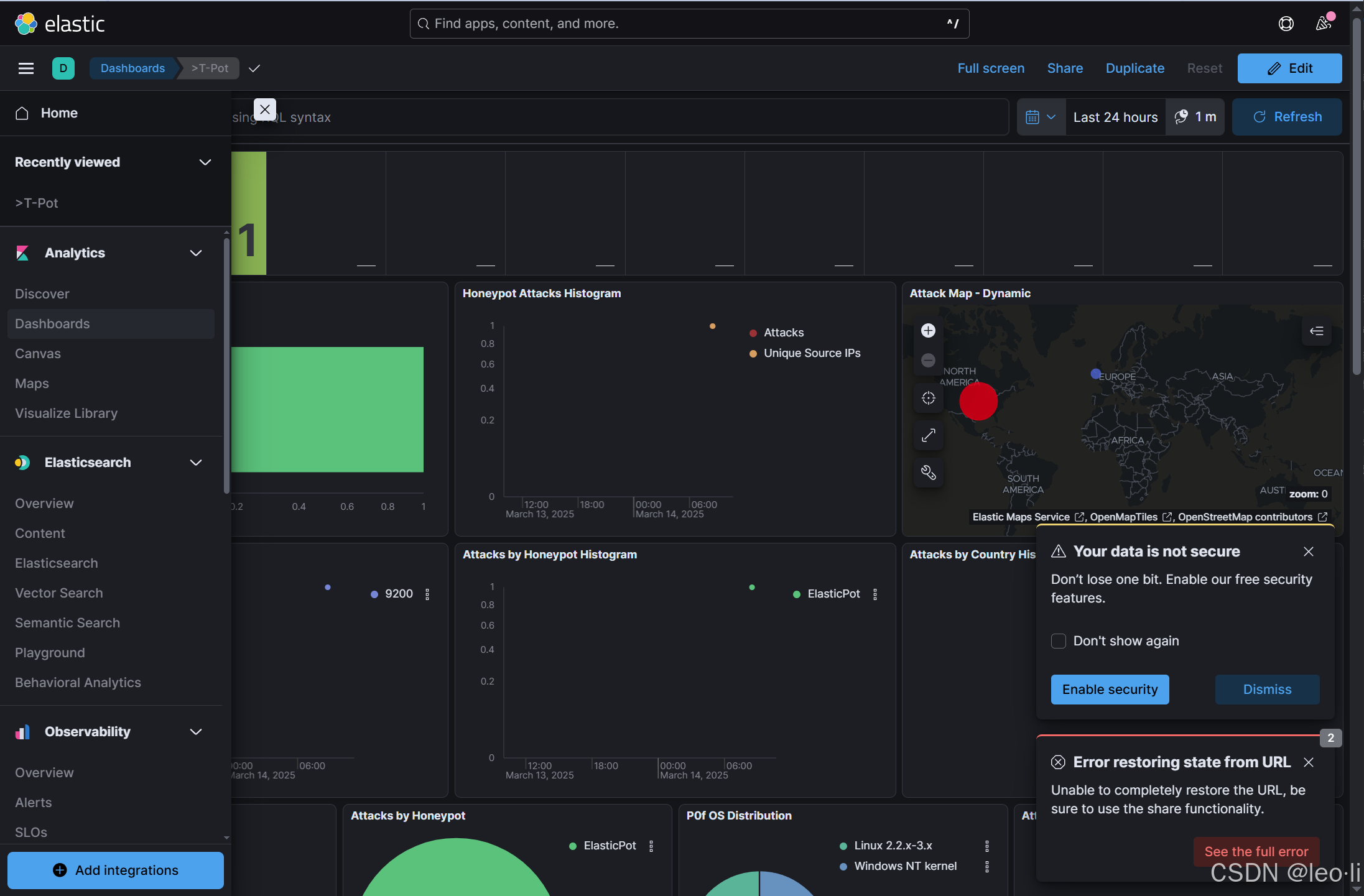Click the map fit to data bounds icon
1364x896 pixels.
[928, 398]
